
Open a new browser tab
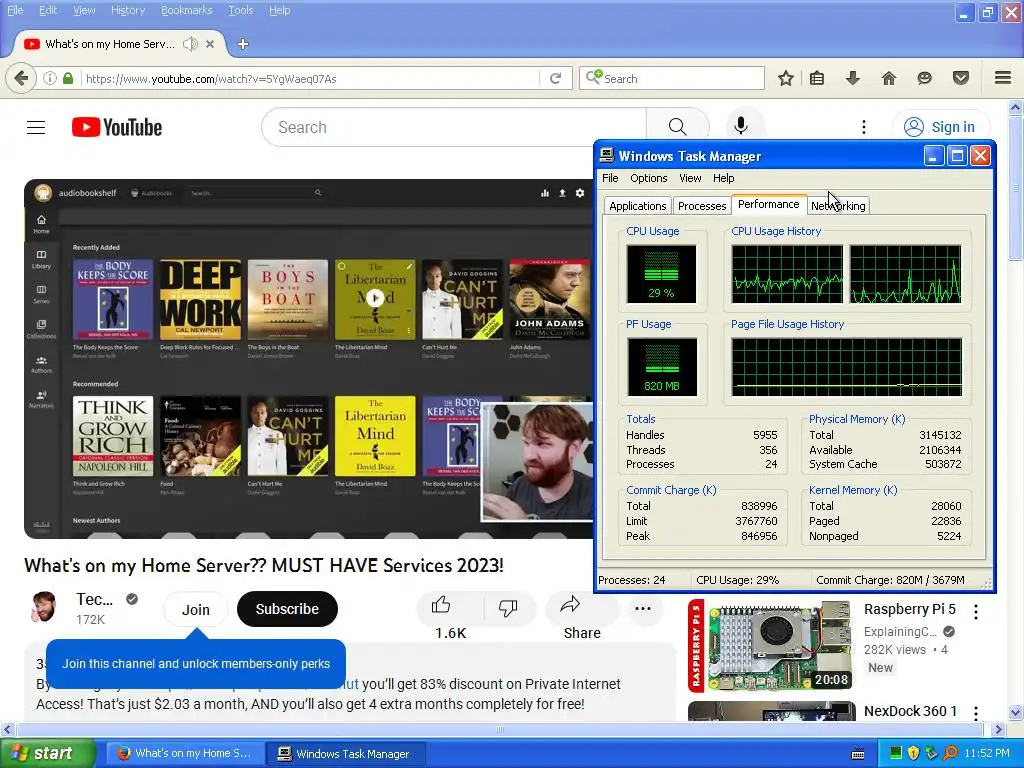pyautogui.click(x=243, y=44)
